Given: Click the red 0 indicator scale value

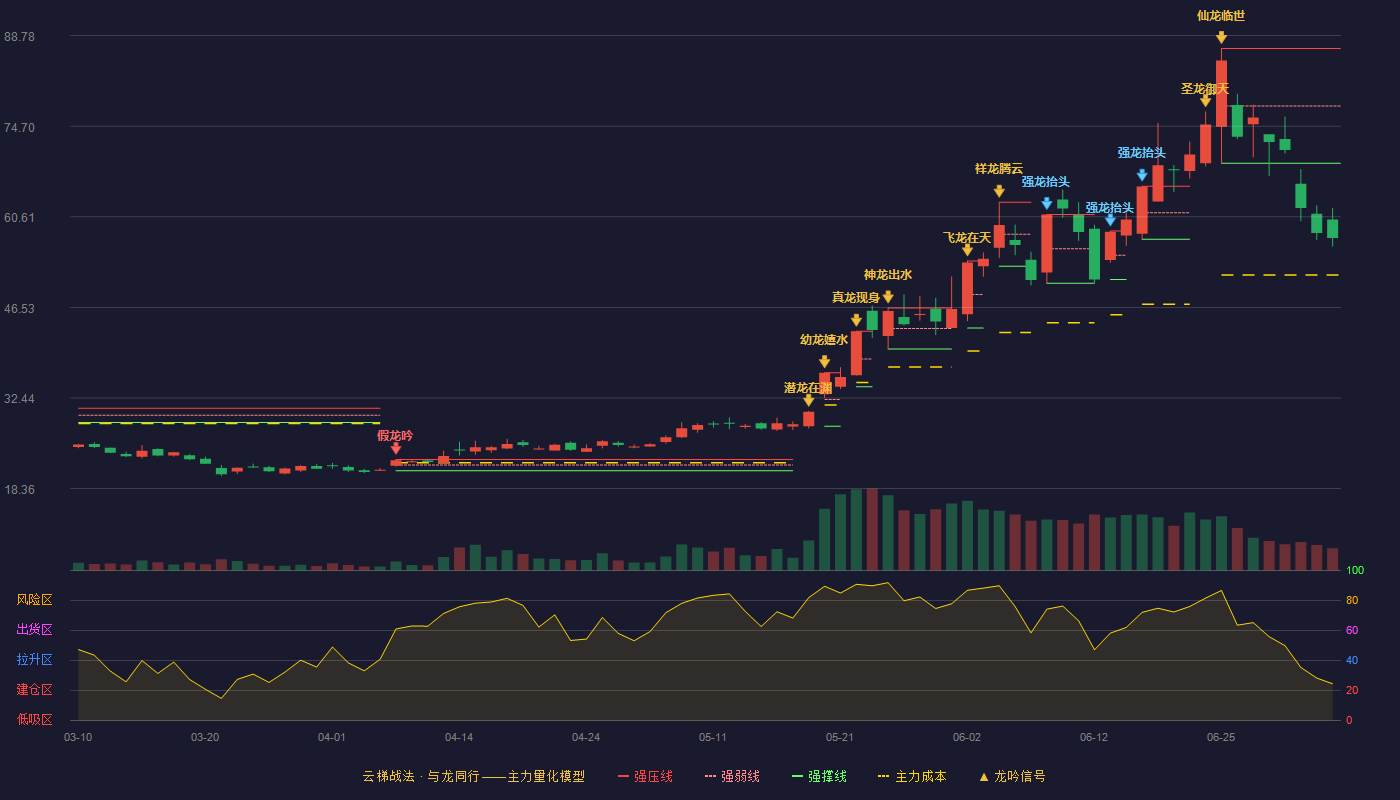Looking at the screenshot, I should 1349,720.
